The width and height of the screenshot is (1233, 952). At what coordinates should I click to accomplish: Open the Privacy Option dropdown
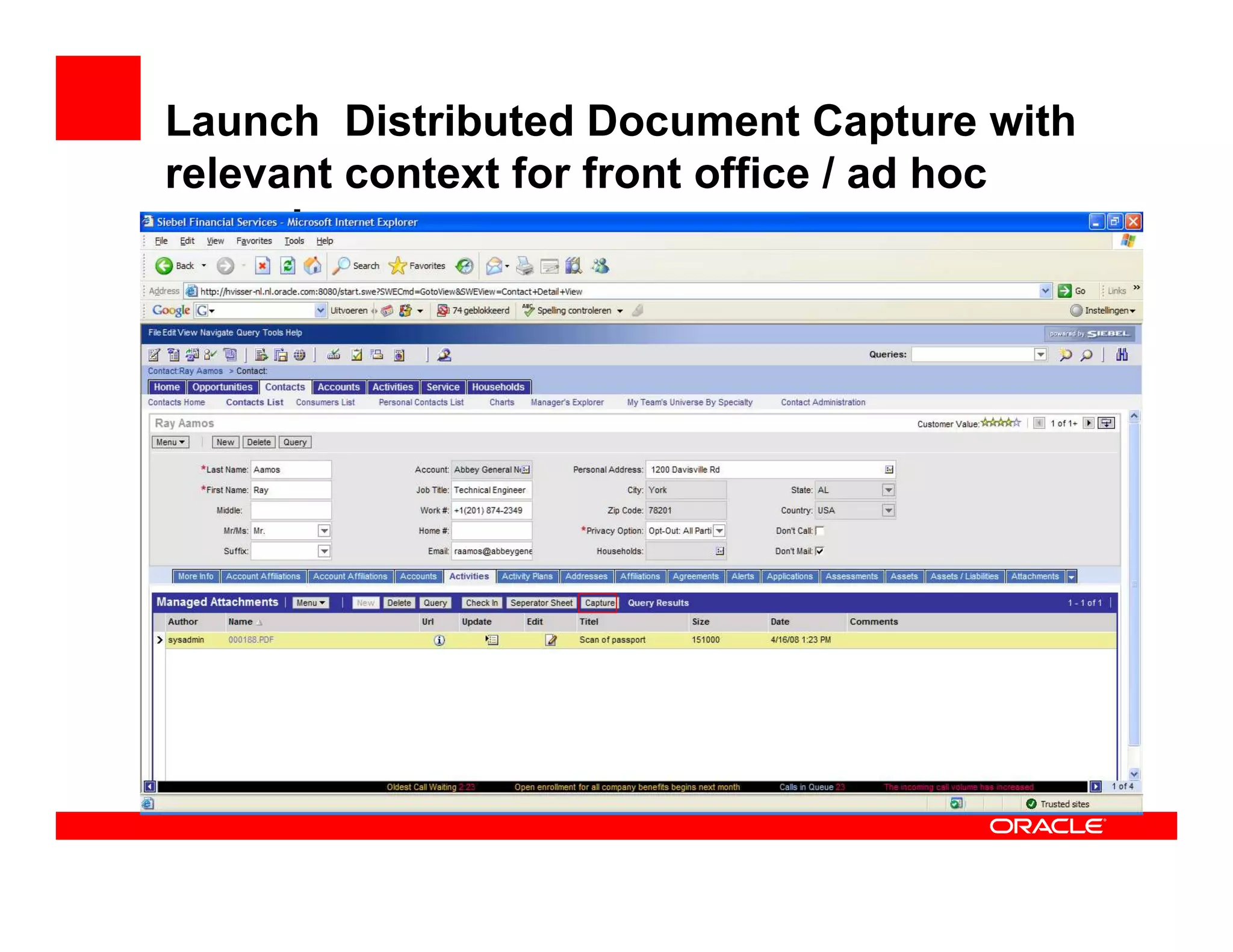click(x=719, y=531)
